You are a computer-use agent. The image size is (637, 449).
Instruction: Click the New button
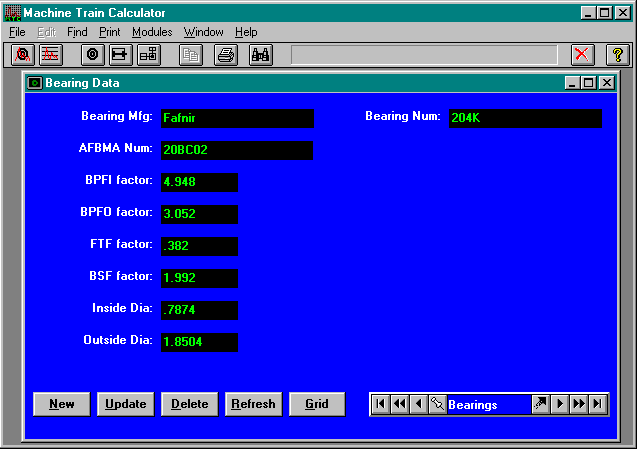[x=62, y=404]
